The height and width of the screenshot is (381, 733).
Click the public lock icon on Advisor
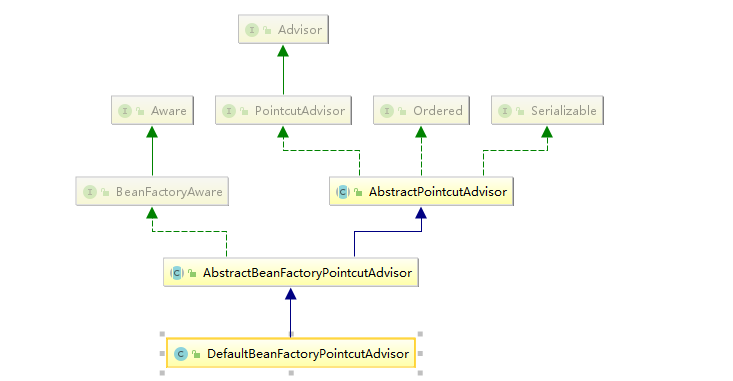[267, 30]
